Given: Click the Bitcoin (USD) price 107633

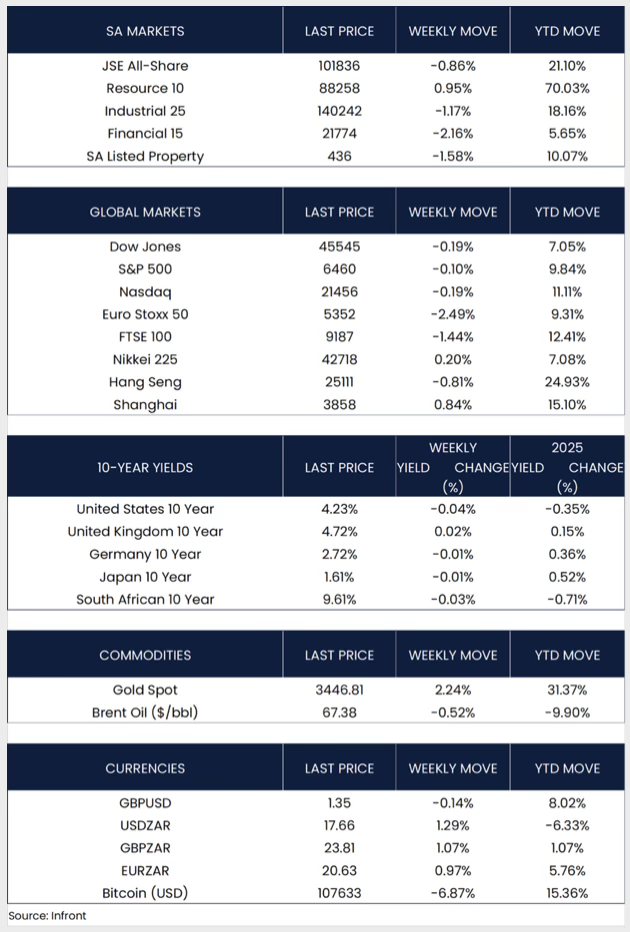Looking at the screenshot, I should pos(339,893).
